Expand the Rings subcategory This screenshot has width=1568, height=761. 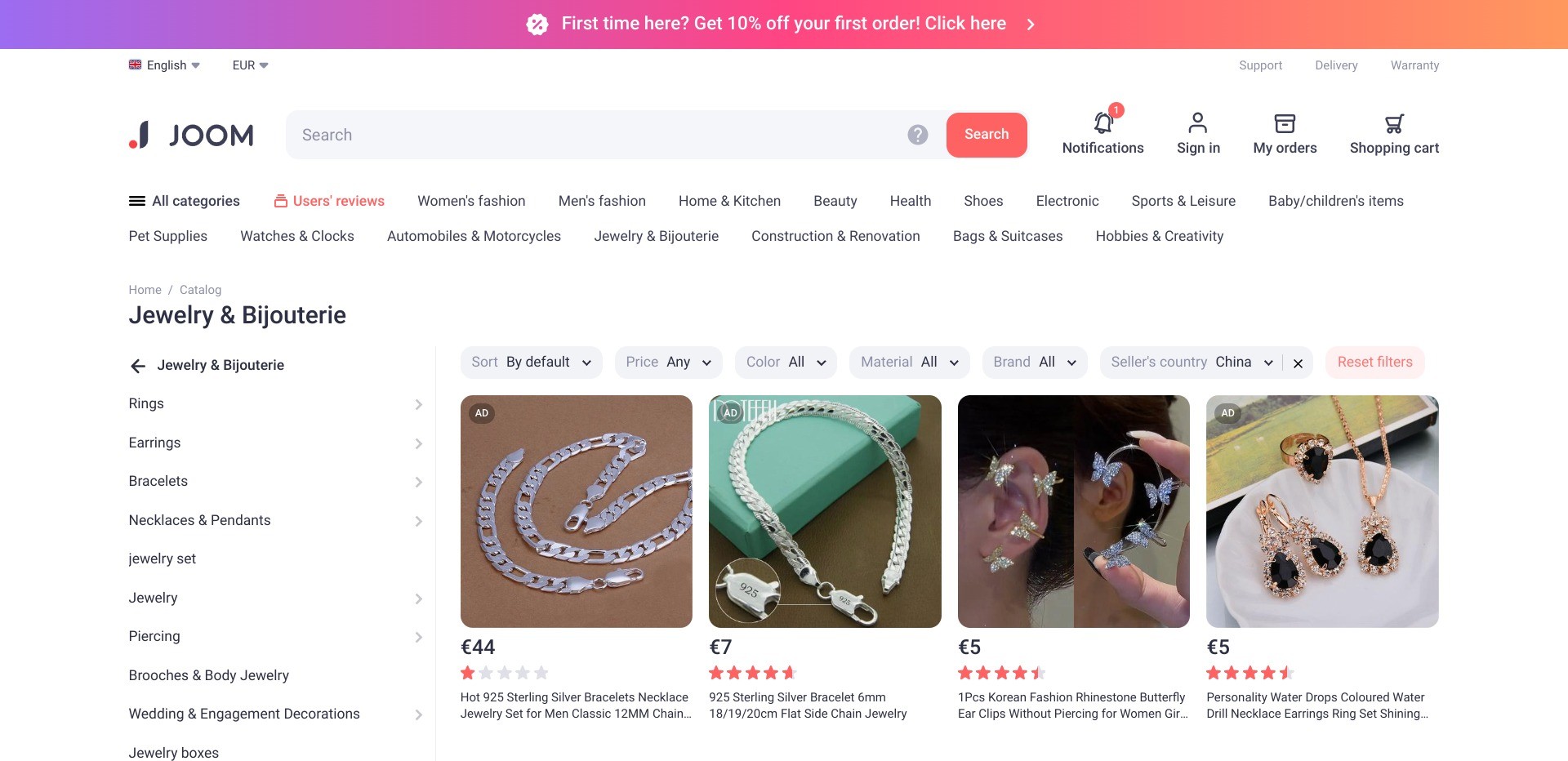[418, 404]
